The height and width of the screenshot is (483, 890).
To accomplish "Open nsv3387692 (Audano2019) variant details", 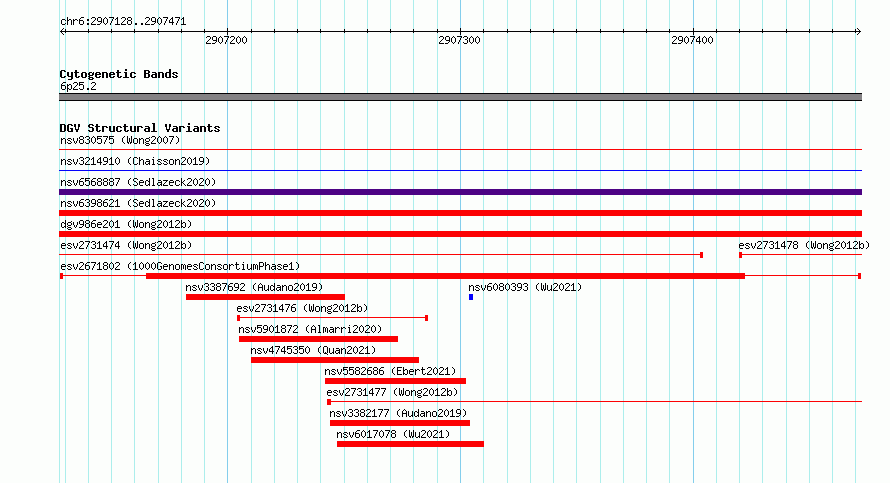I will pyautogui.click(x=254, y=287).
